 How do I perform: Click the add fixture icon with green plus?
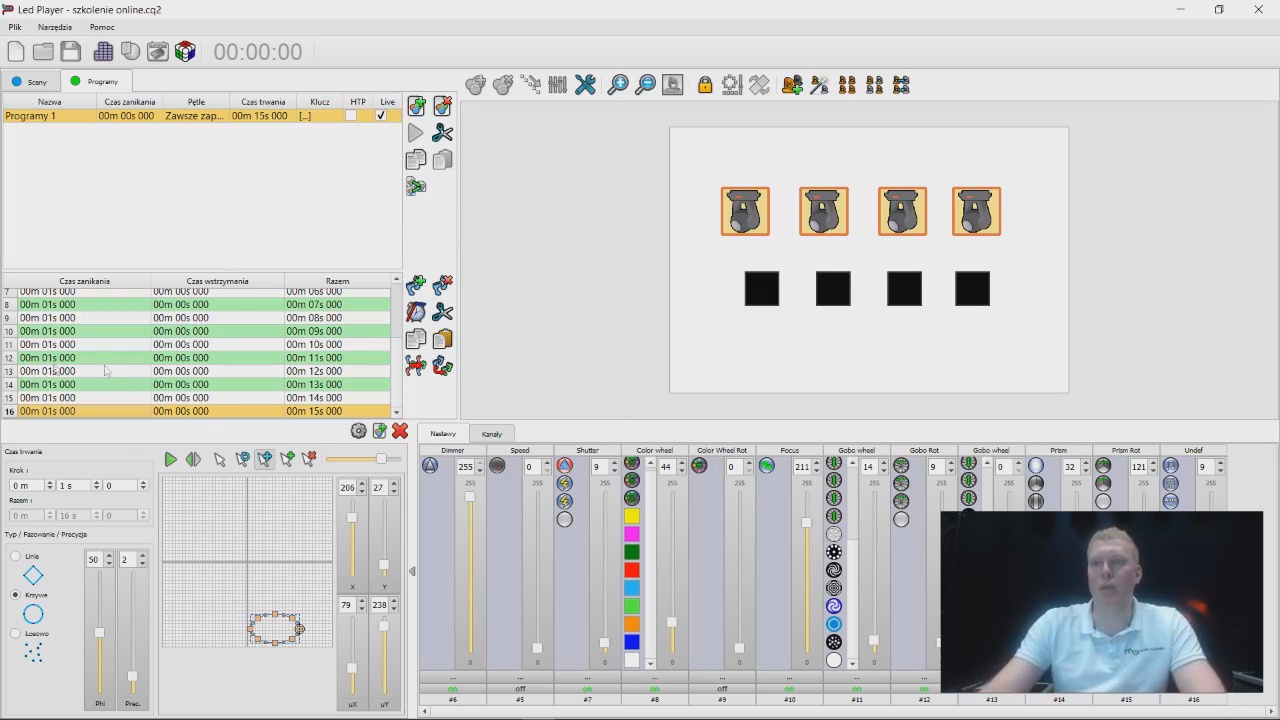(x=792, y=86)
